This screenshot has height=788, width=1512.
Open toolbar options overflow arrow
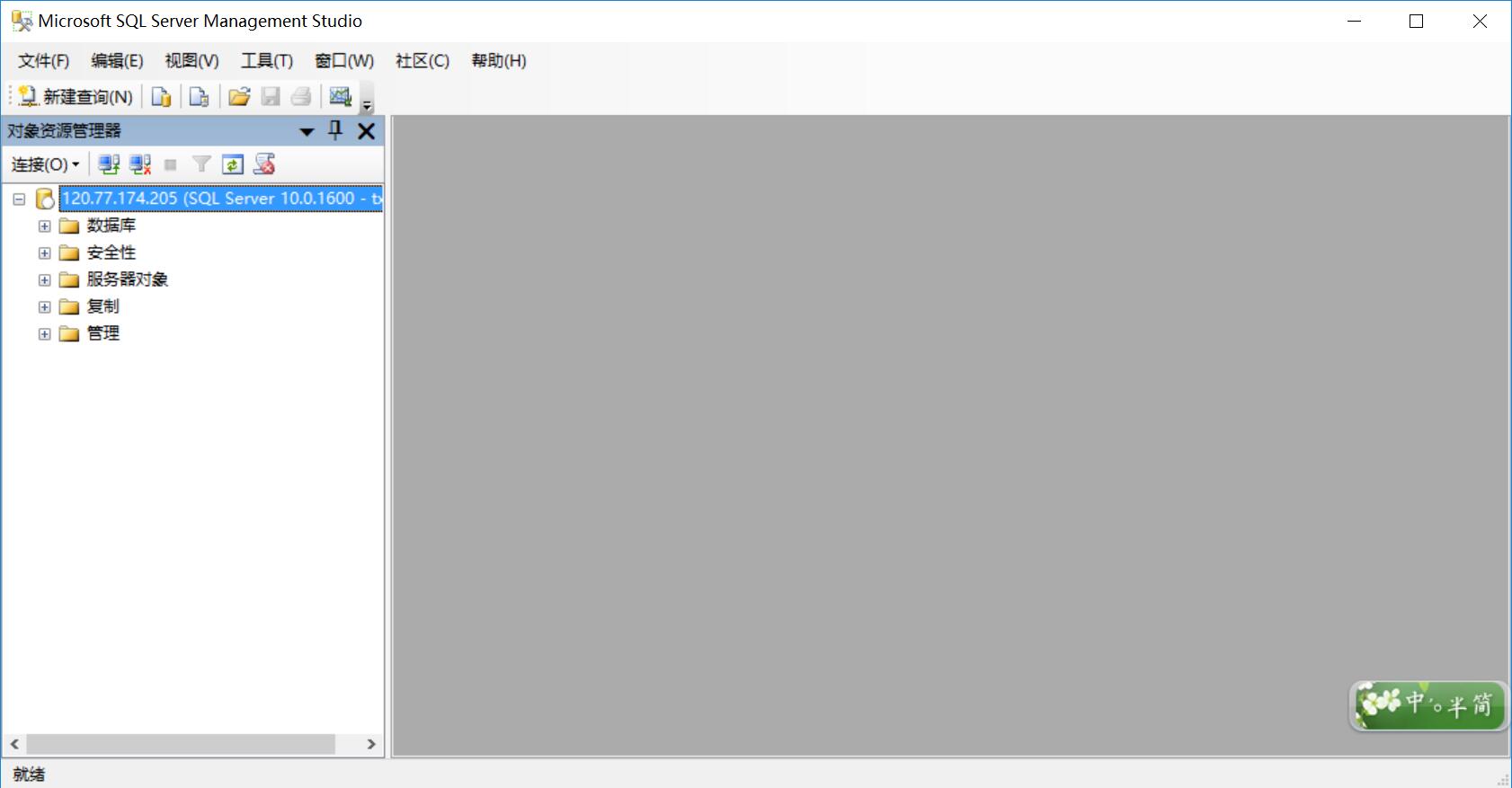367,98
